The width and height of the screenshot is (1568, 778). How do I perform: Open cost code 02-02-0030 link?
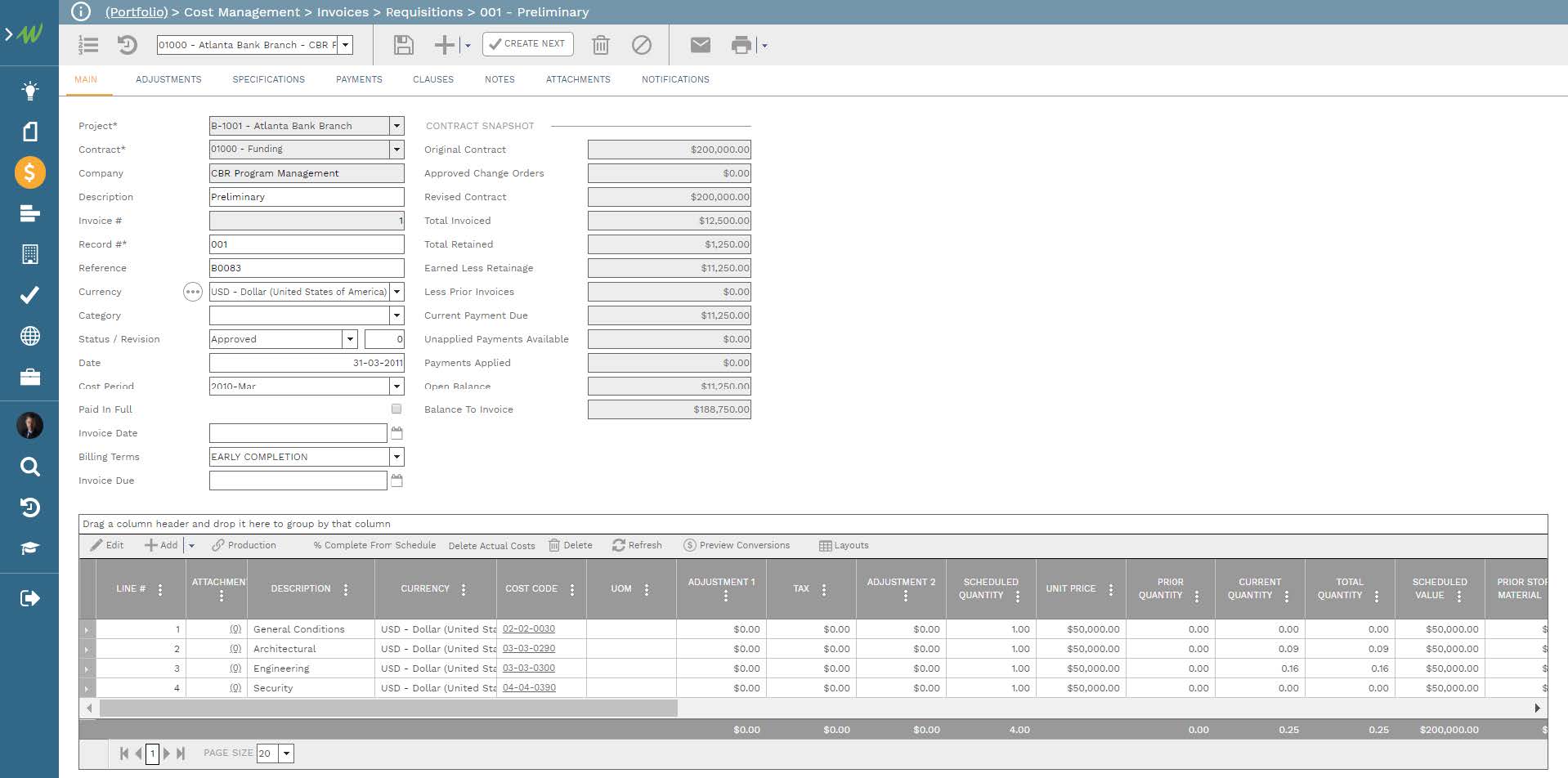pos(528,628)
